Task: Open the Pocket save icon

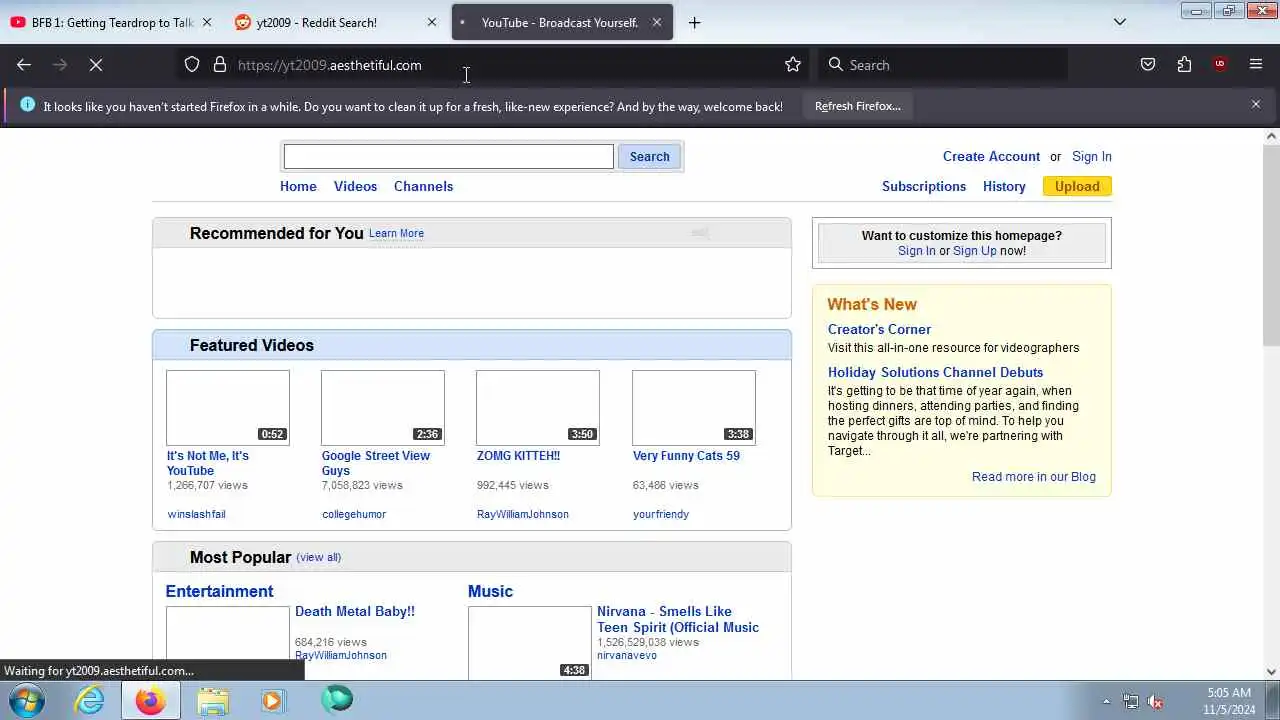Action: (1148, 65)
